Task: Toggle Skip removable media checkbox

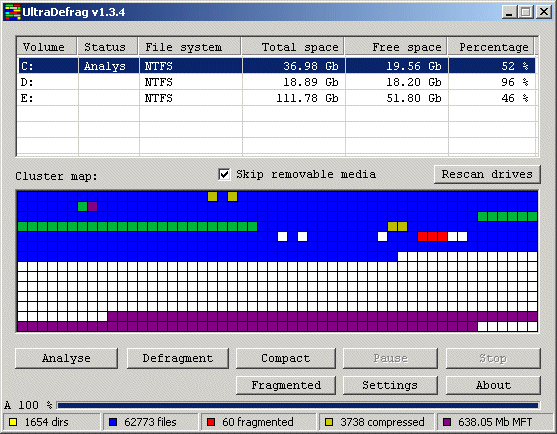Action: point(224,174)
